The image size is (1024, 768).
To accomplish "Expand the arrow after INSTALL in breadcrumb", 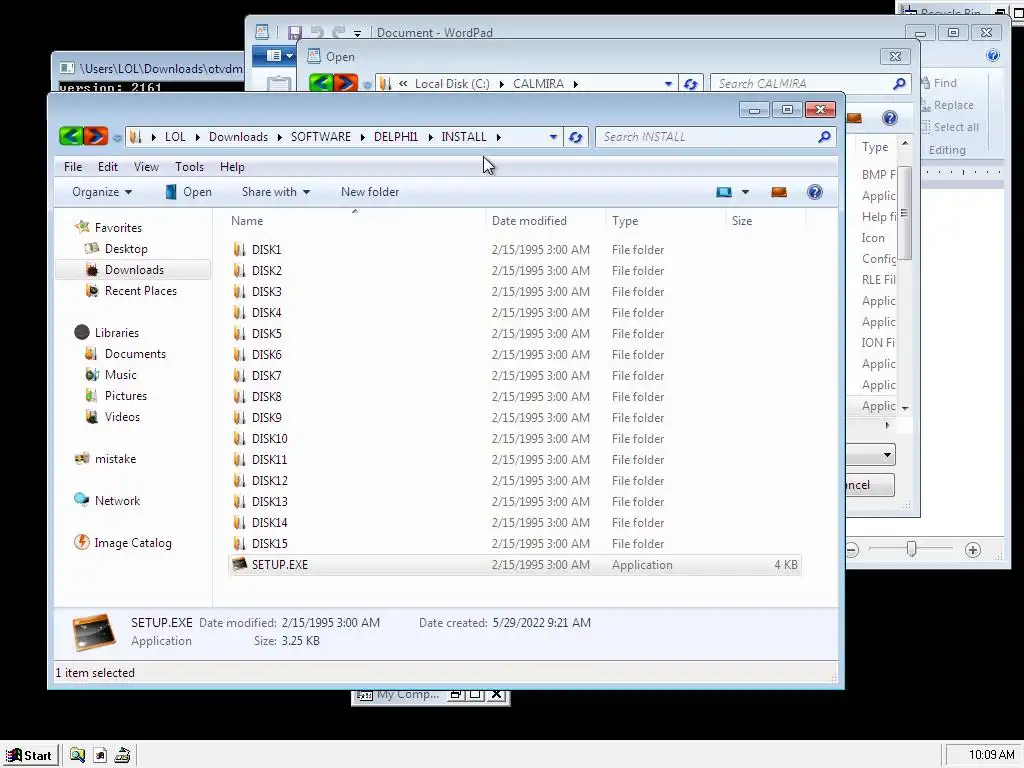I will coord(498,137).
